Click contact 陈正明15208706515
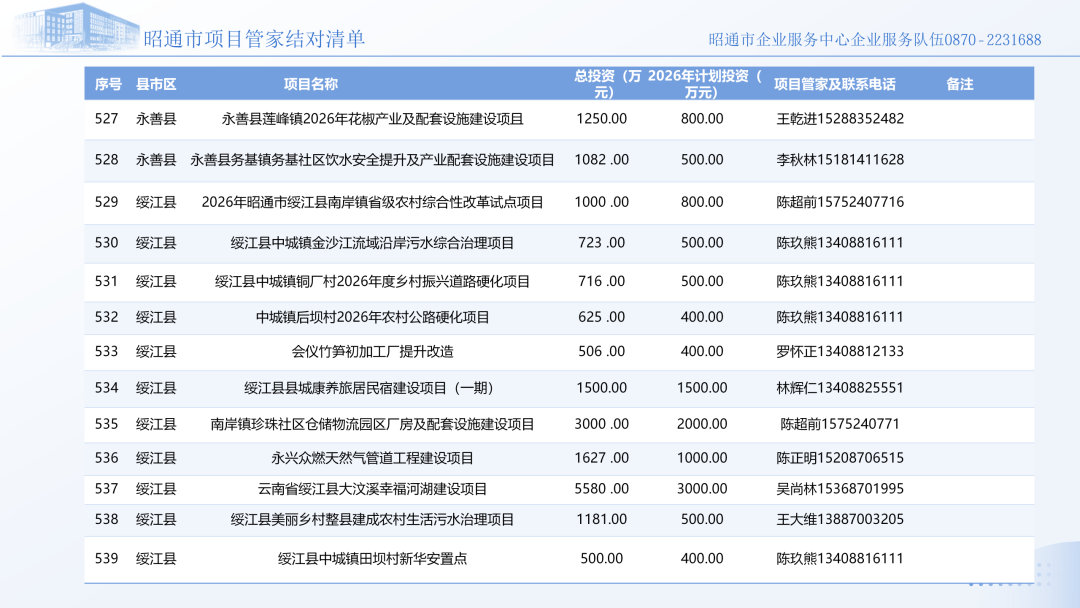Image resolution: width=1080 pixels, height=608 pixels. (840, 459)
